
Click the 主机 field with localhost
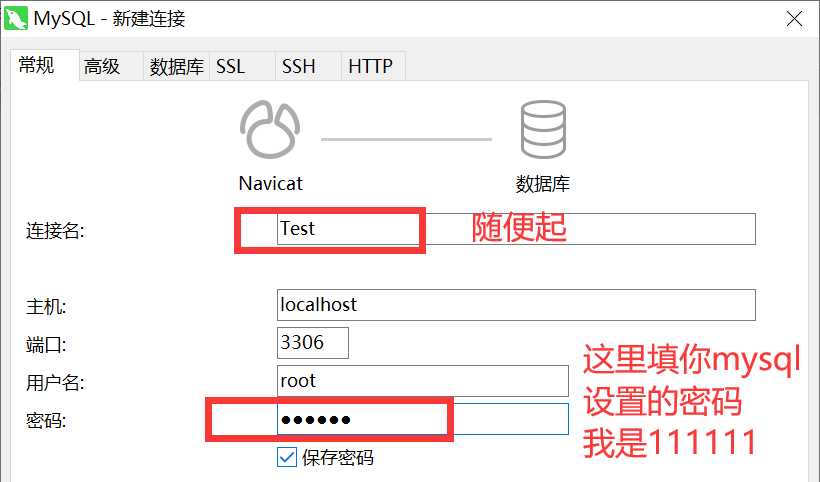[516, 305]
